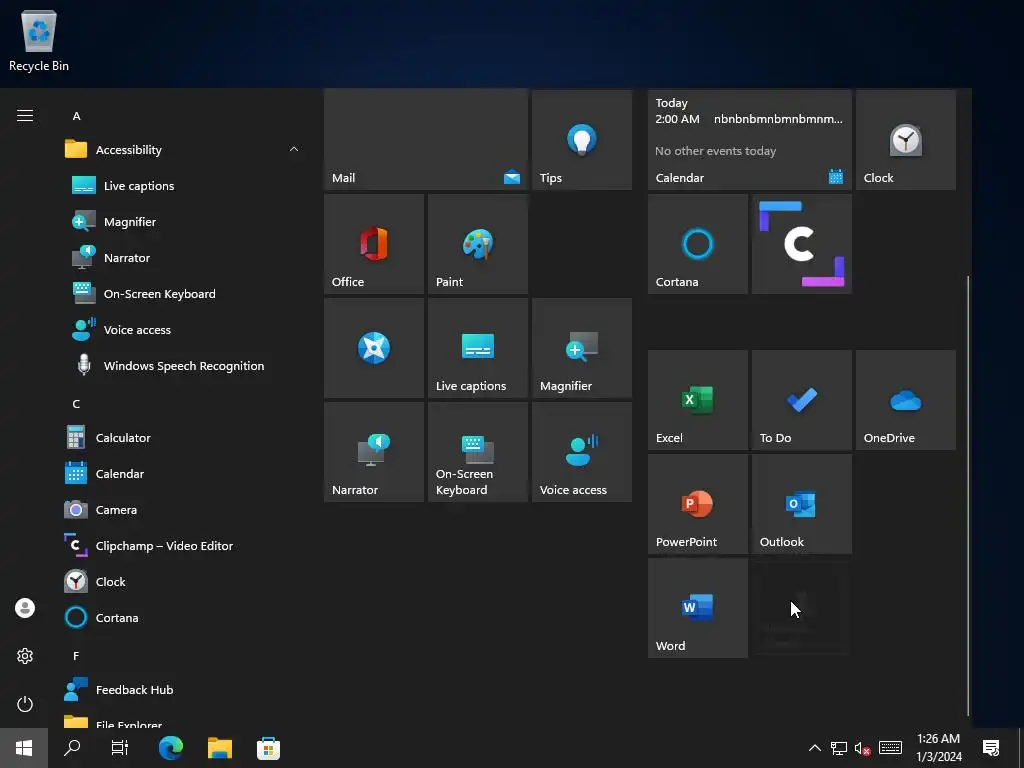Open the Calendar live tile
1024x768 pixels.
click(750, 140)
